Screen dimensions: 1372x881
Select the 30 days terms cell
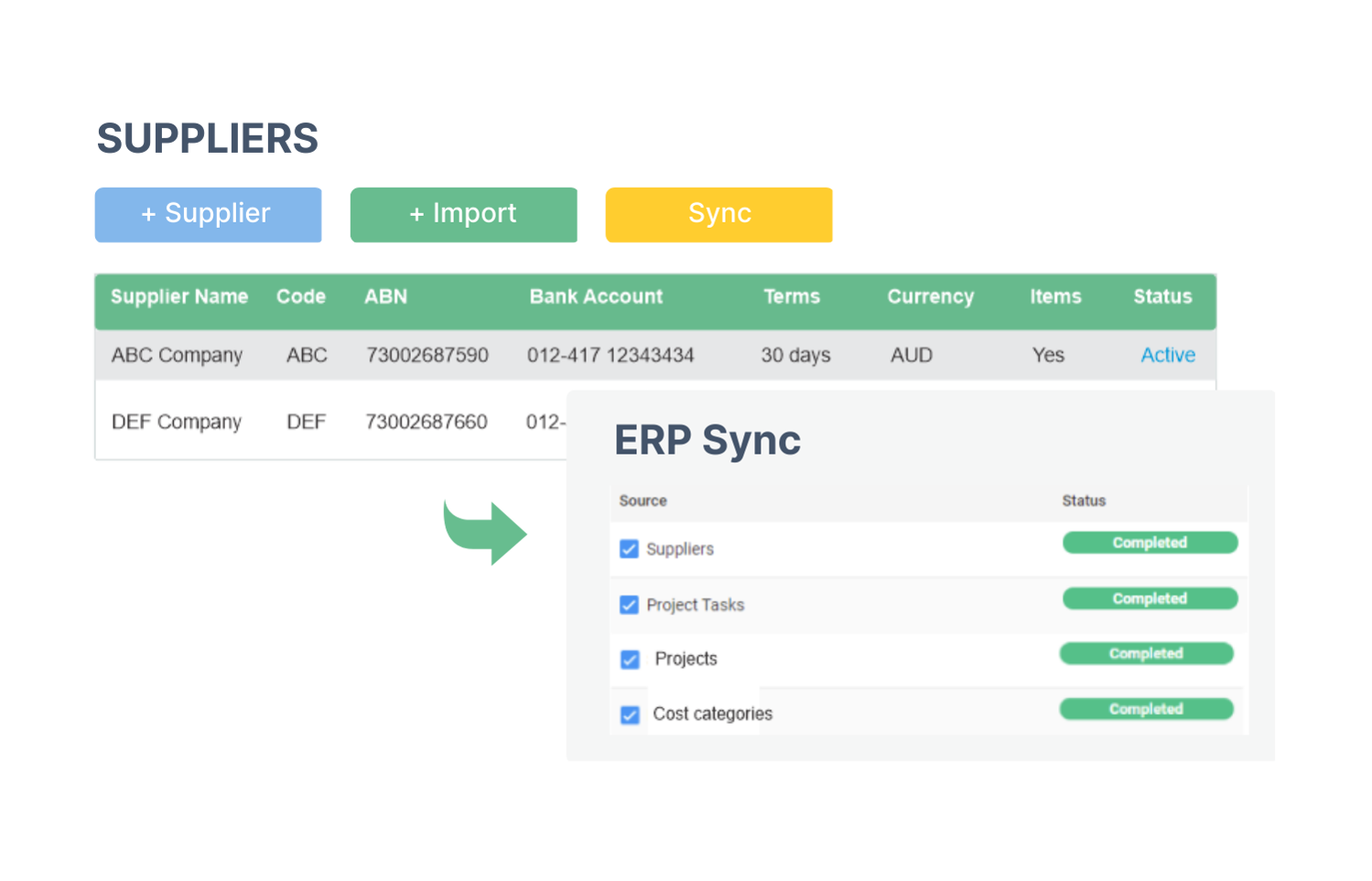pyautogui.click(x=795, y=355)
